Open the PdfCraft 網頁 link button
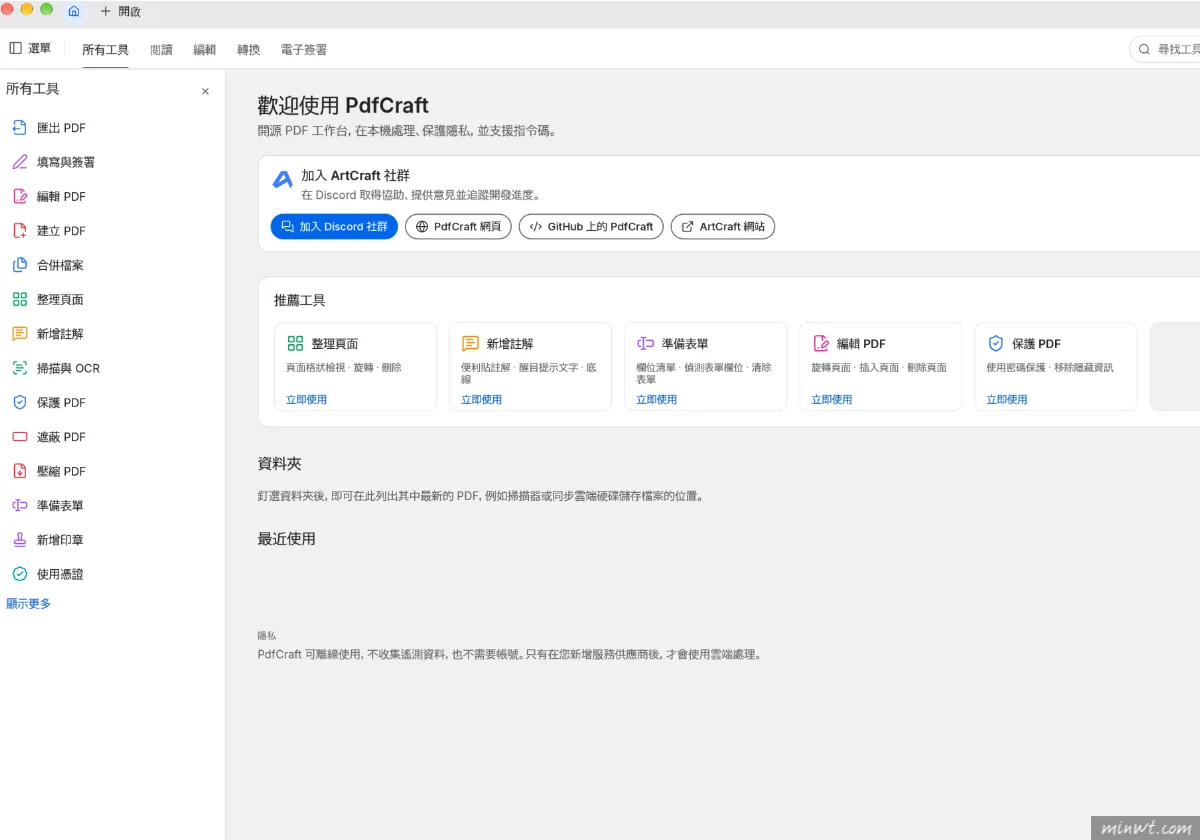The image size is (1200, 840). tap(458, 227)
